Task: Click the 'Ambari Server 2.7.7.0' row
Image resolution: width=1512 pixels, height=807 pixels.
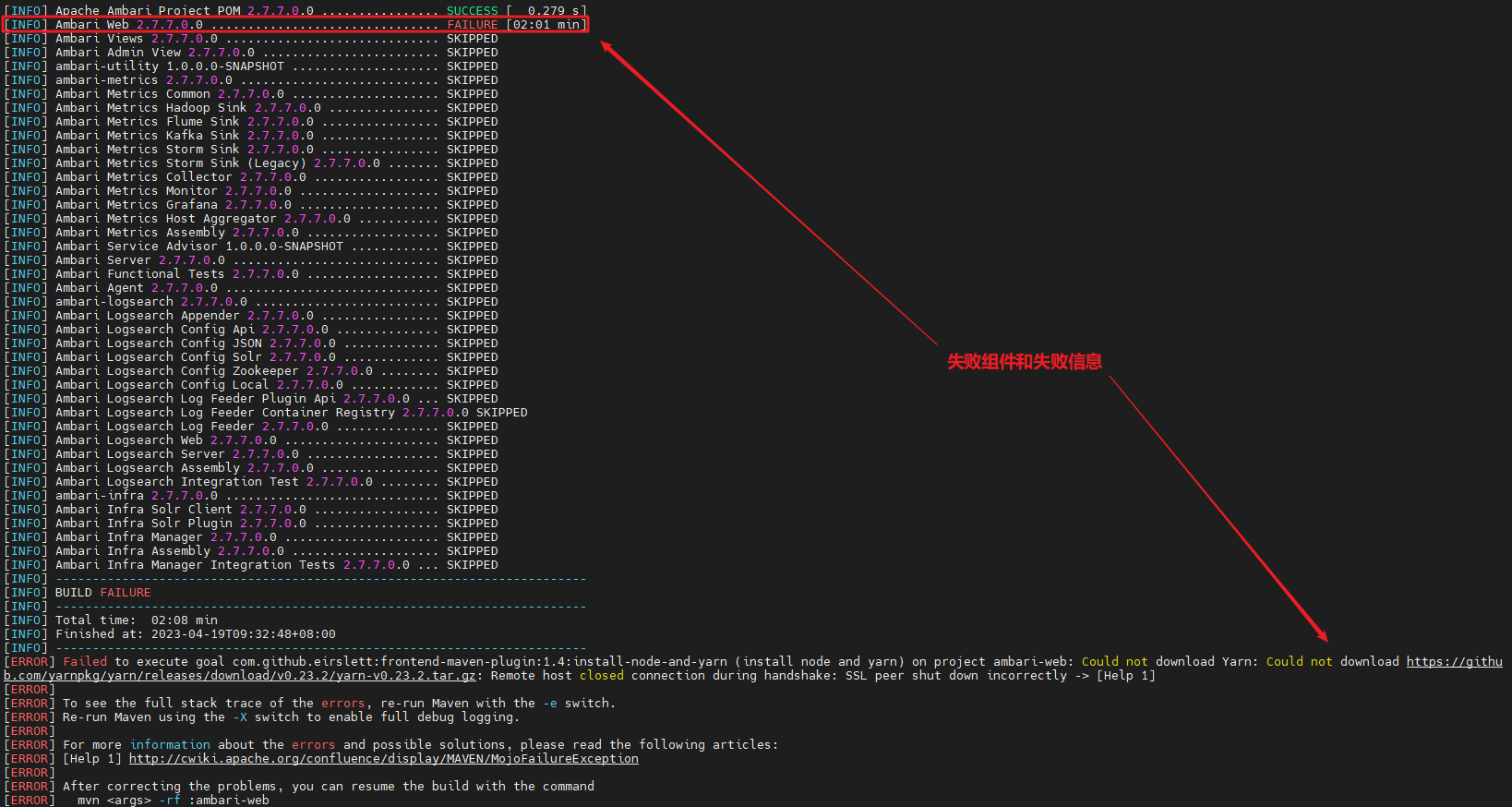Action: [x=251, y=260]
